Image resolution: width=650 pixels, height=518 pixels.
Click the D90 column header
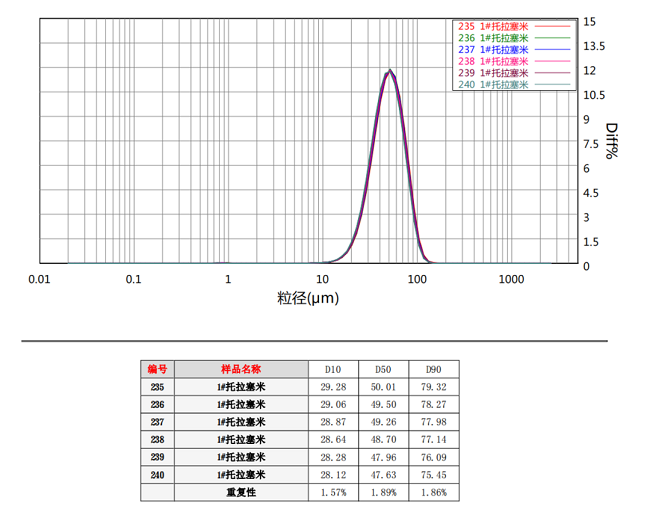tap(433, 369)
